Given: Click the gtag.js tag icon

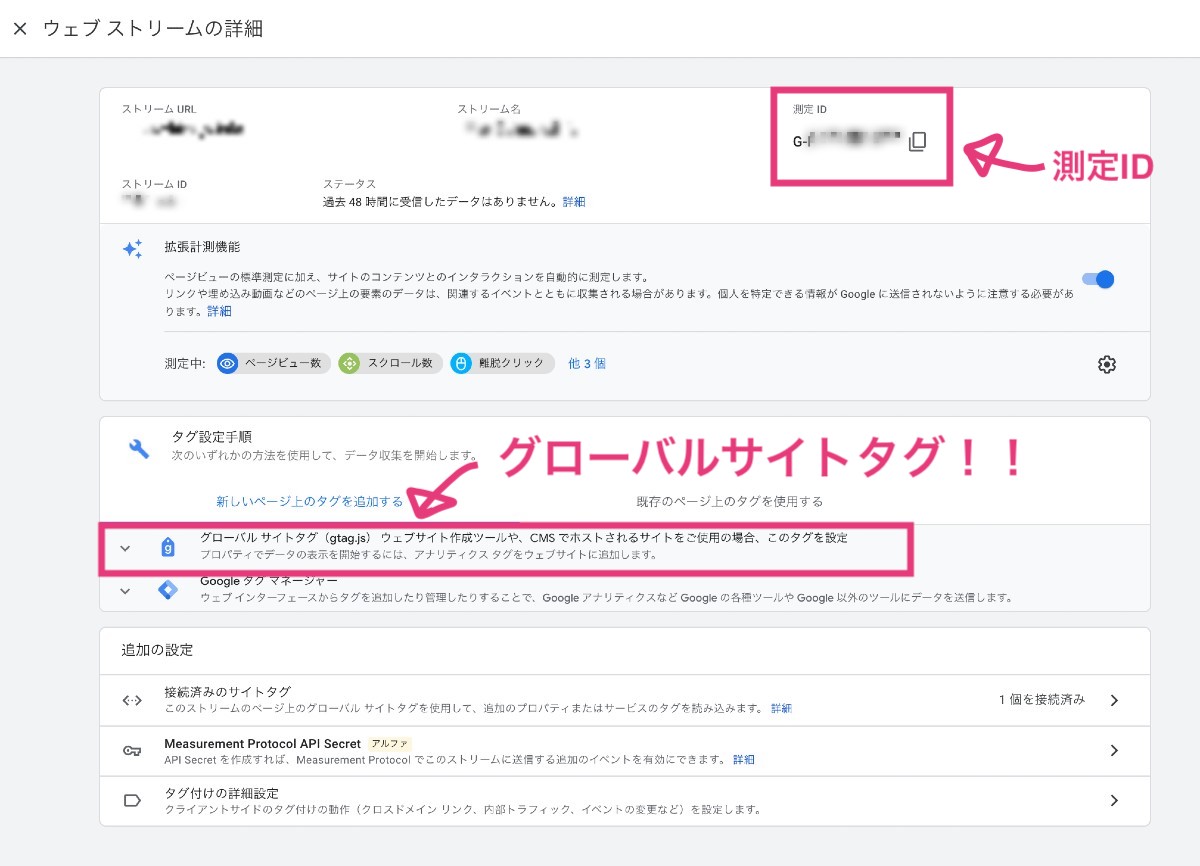Looking at the screenshot, I should click(x=168, y=547).
